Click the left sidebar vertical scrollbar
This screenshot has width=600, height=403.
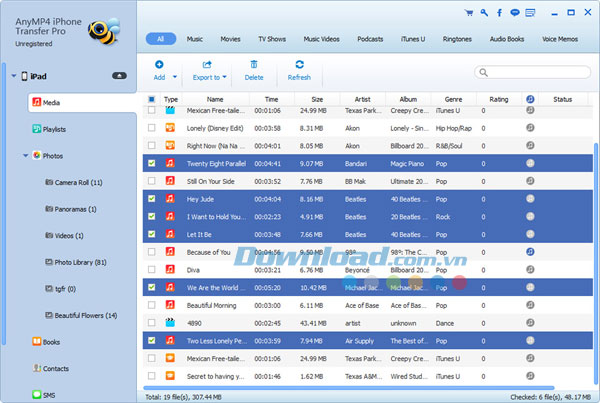4,204
